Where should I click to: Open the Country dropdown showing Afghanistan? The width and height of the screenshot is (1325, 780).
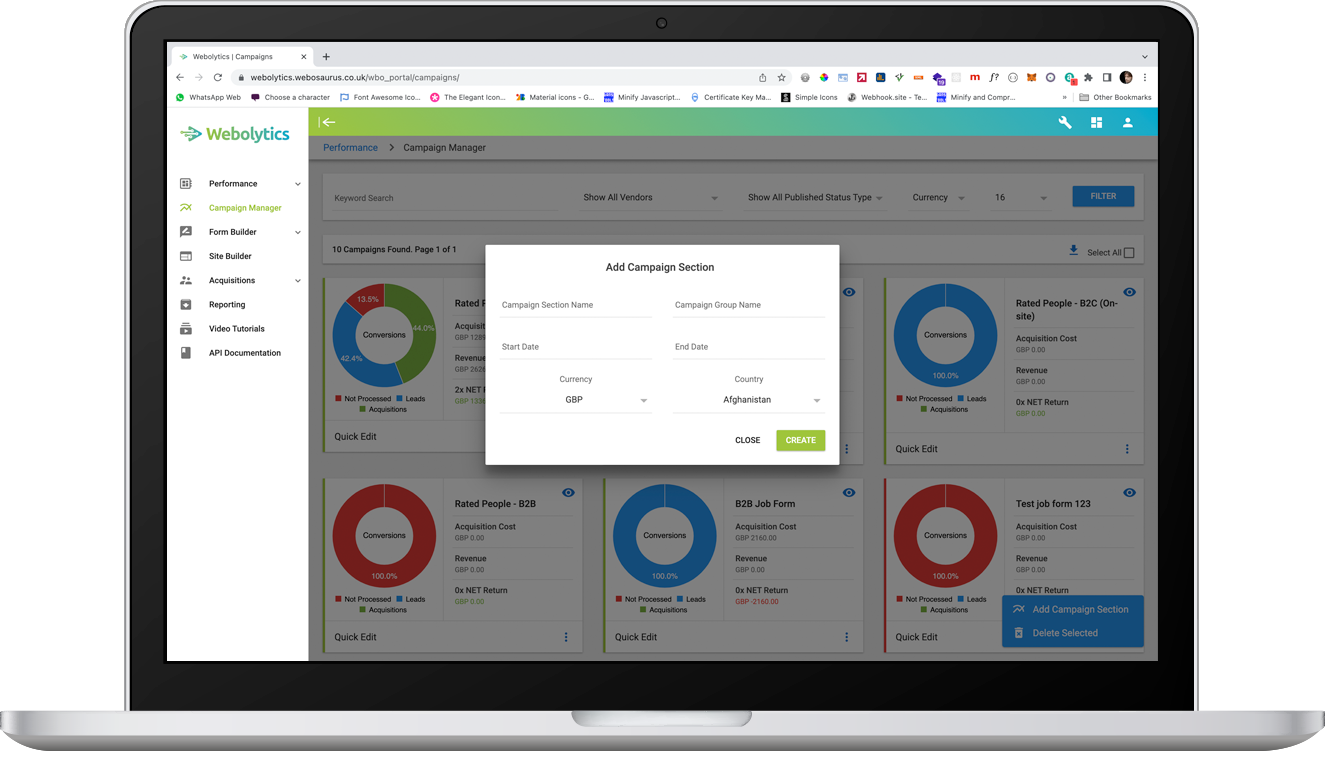(748, 400)
